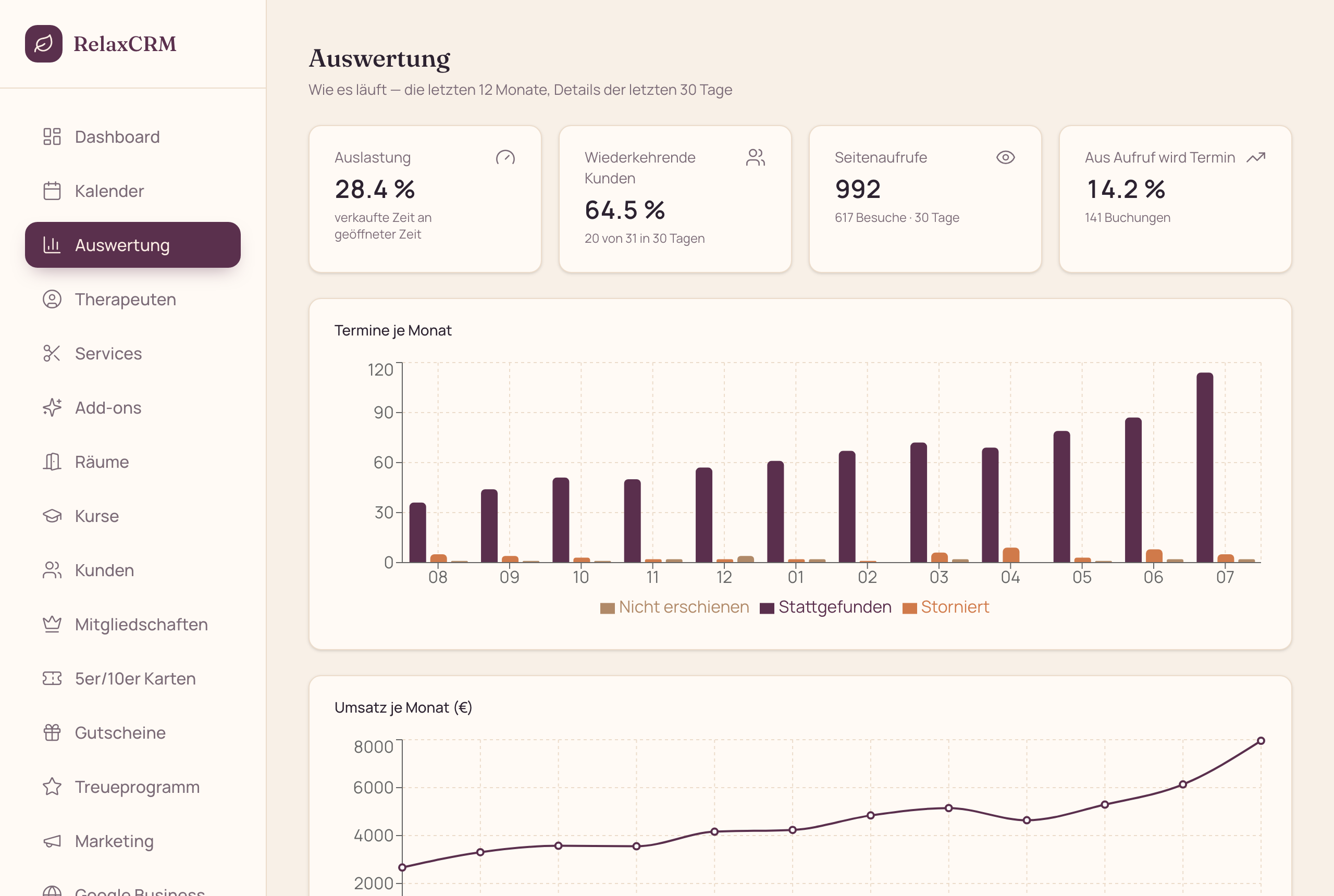The width and height of the screenshot is (1334, 896).
Task: Click the 'Umsatz je Monat (€)' chart title
Action: click(x=403, y=707)
